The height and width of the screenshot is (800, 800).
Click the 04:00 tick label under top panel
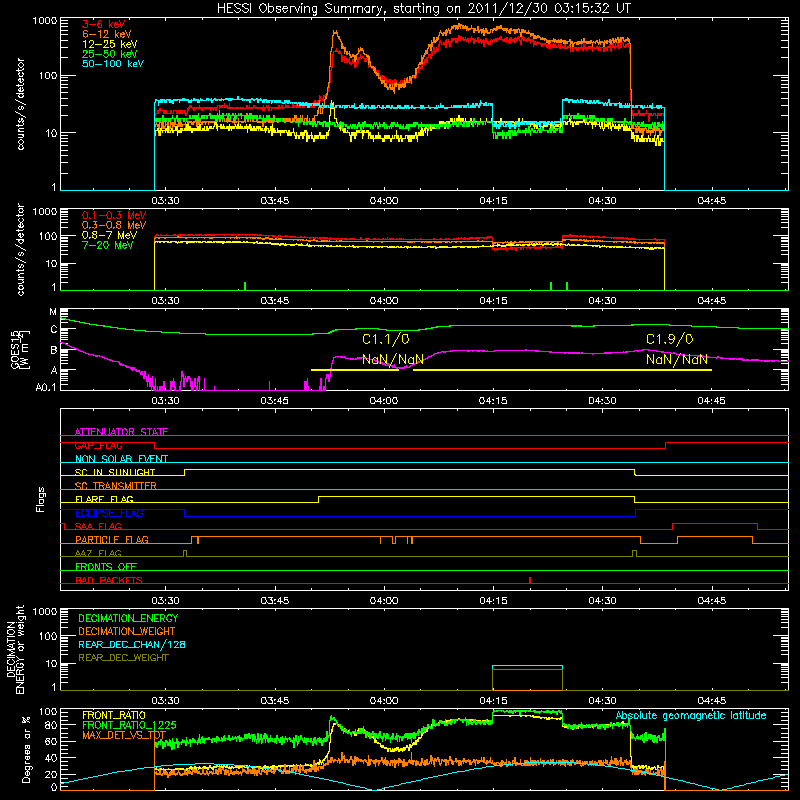pos(384,201)
